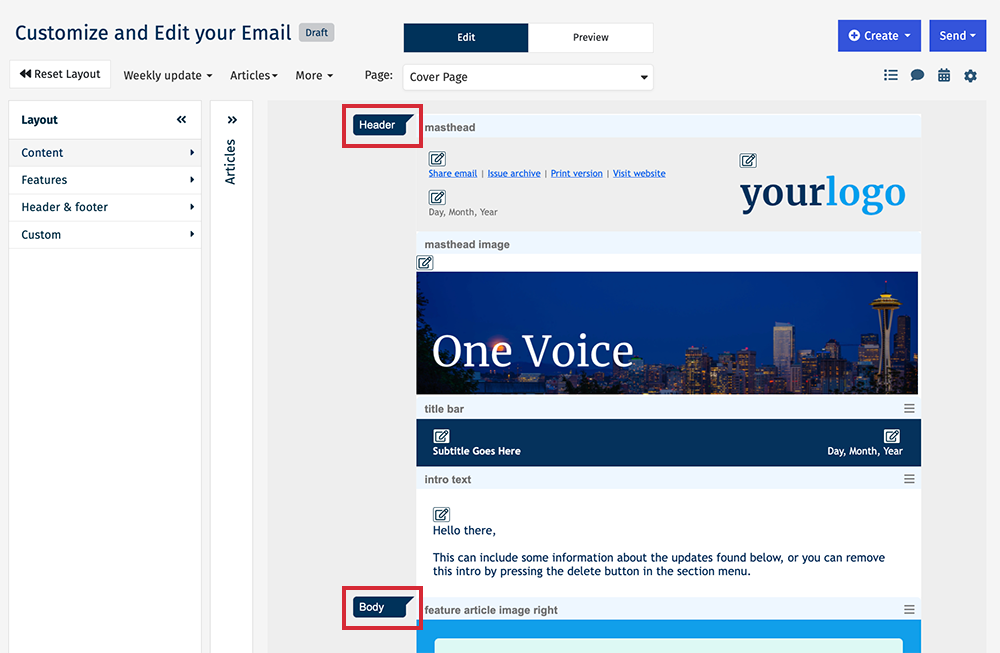The width and height of the screenshot is (1000, 653).
Task: Open the Articles dropdown menu
Action: click(254, 75)
